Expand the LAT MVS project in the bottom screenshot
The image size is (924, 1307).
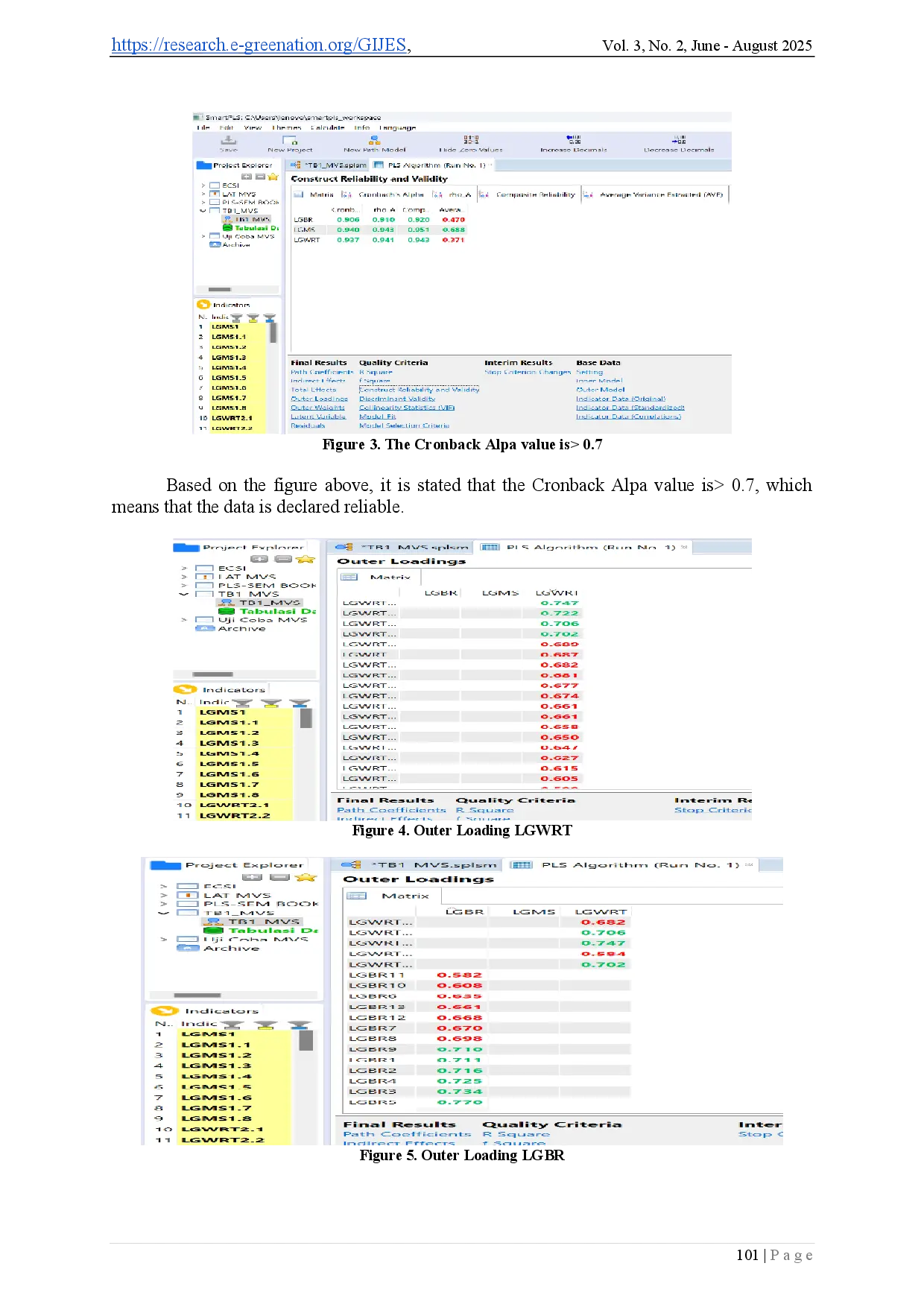pos(164,896)
